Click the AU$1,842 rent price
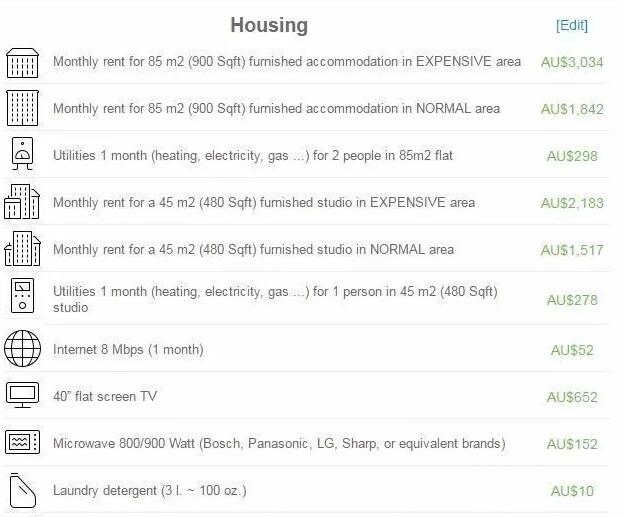 click(x=572, y=109)
